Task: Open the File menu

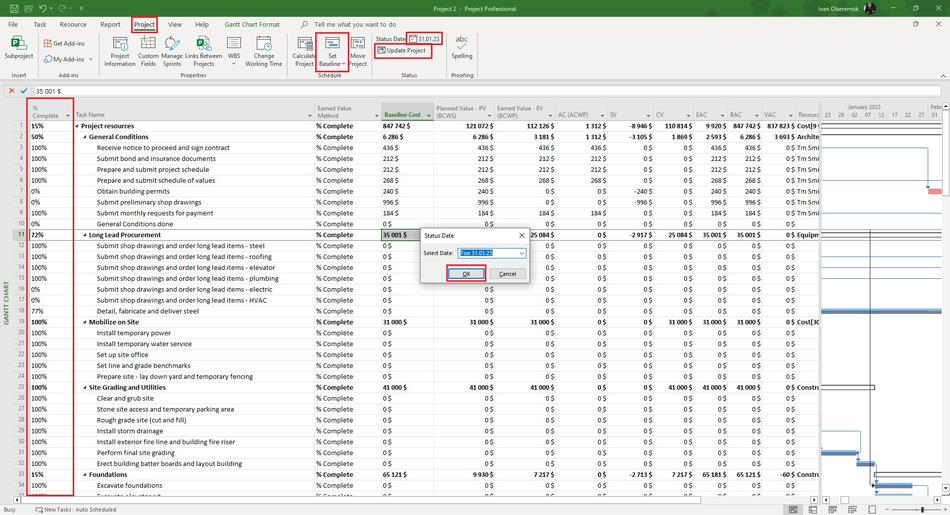Action: 13,24
